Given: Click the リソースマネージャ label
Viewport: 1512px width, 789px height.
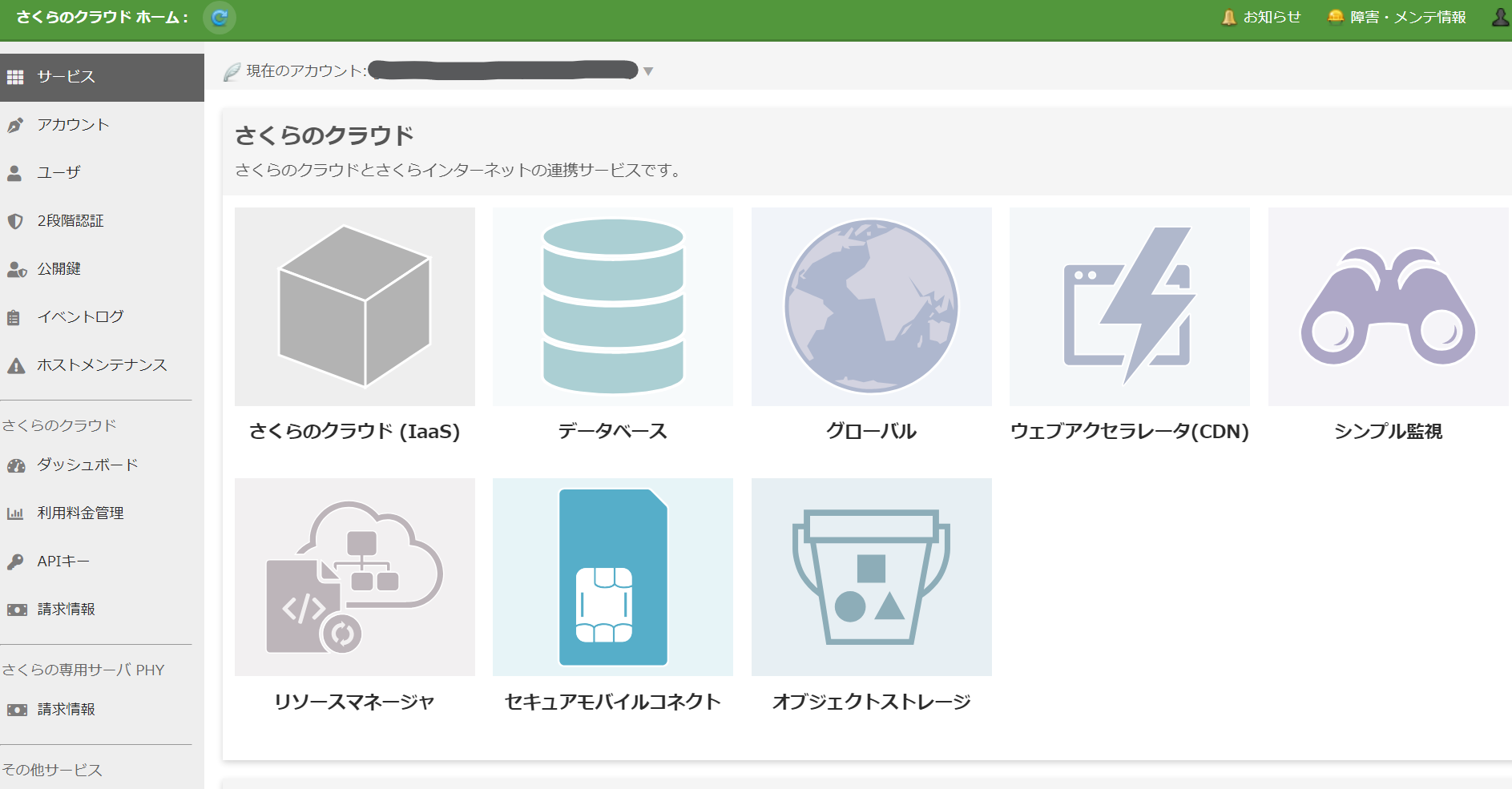Looking at the screenshot, I should [355, 702].
